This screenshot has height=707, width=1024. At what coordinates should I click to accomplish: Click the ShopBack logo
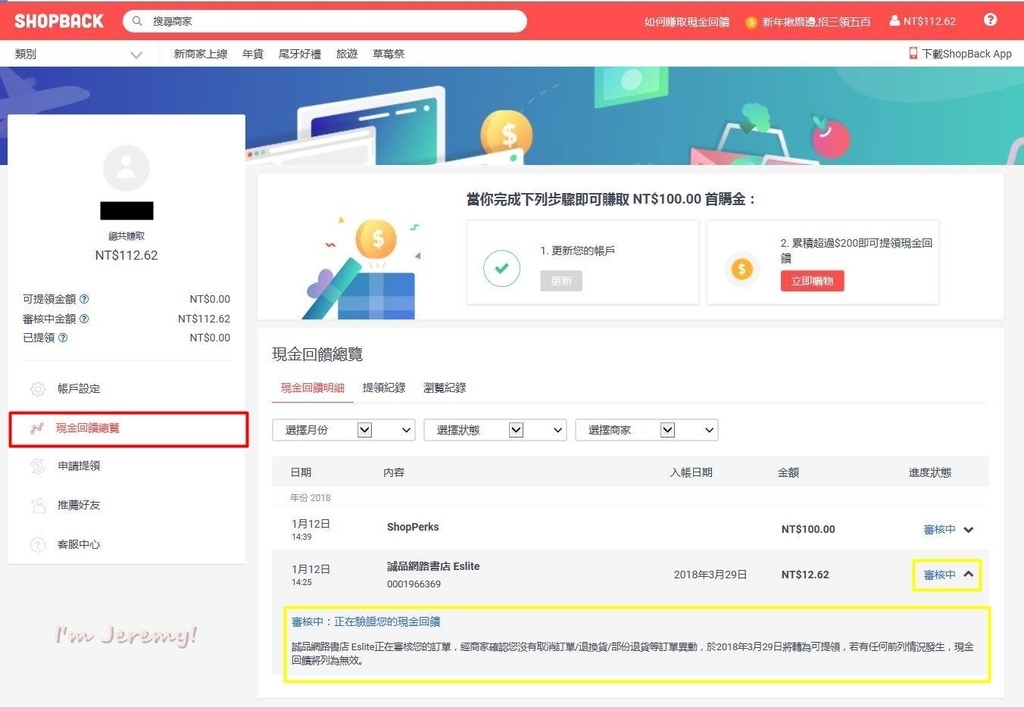click(x=59, y=21)
